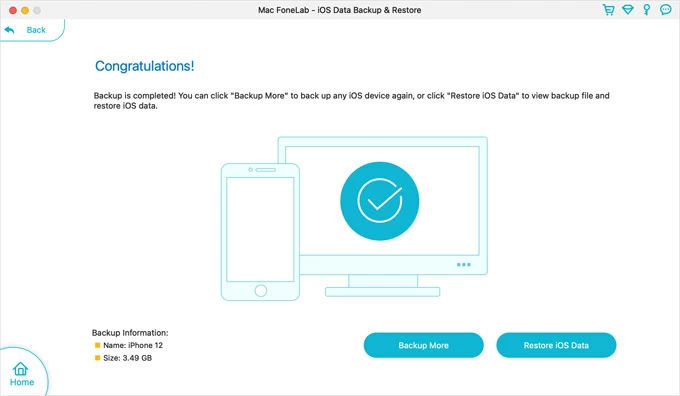Open the shopping cart purchase icon
This screenshot has height=396, width=680.
click(x=608, y=10)
